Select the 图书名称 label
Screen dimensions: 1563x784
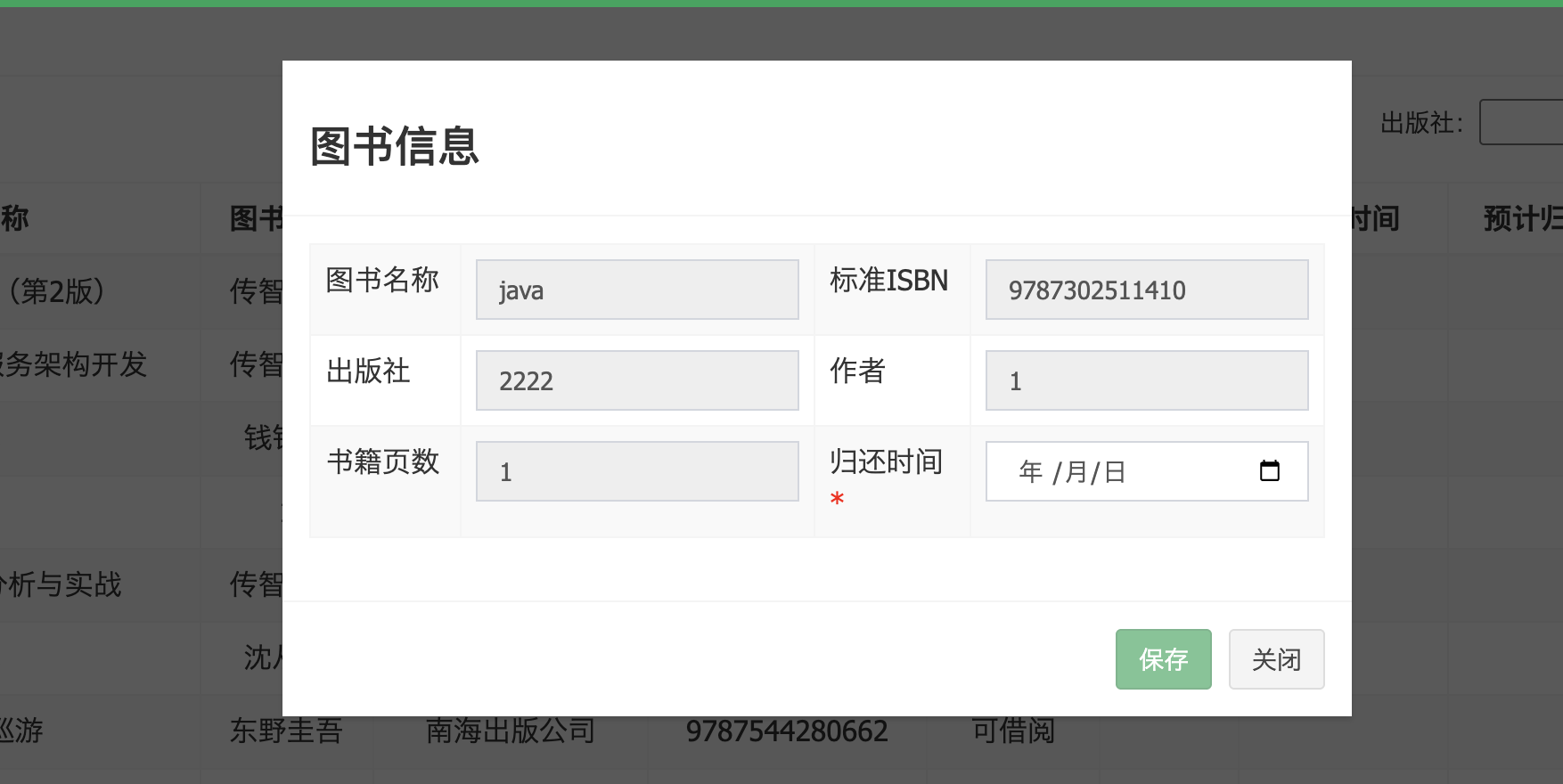click(382, 280)
